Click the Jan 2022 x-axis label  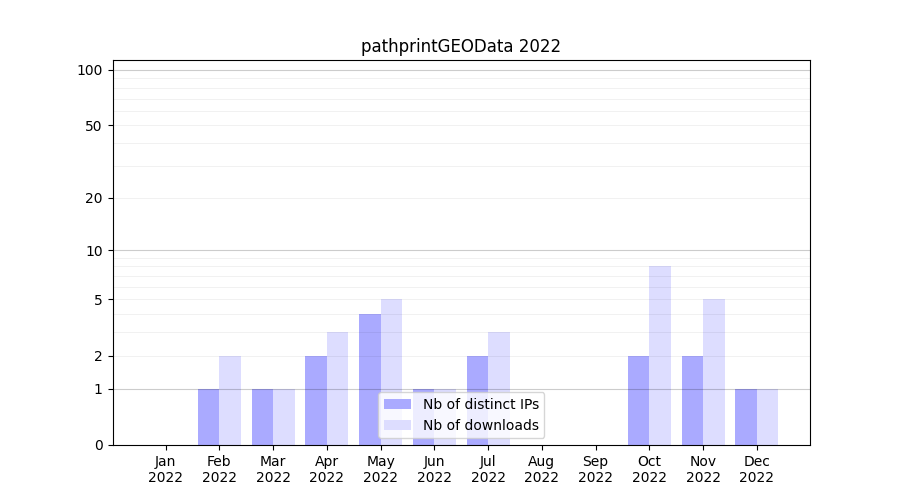click(x=166, y=469)
